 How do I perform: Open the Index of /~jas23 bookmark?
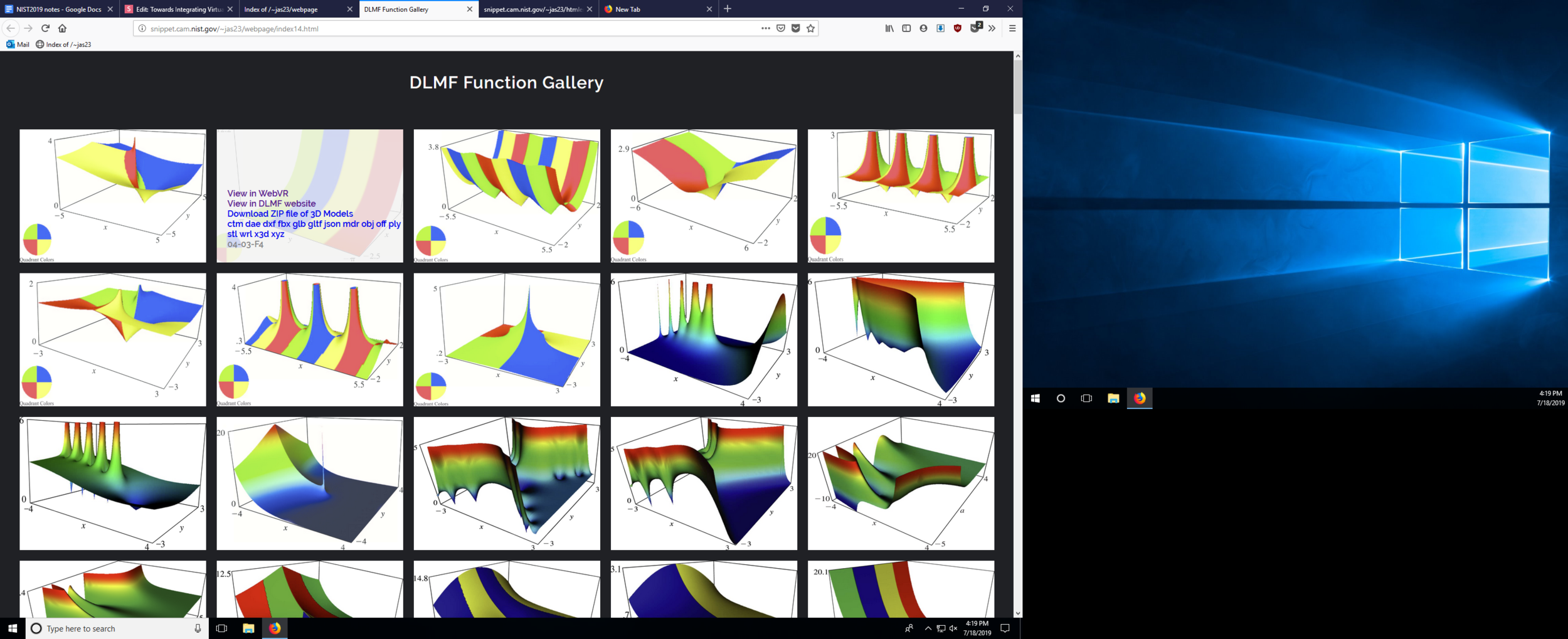[63, 45]
